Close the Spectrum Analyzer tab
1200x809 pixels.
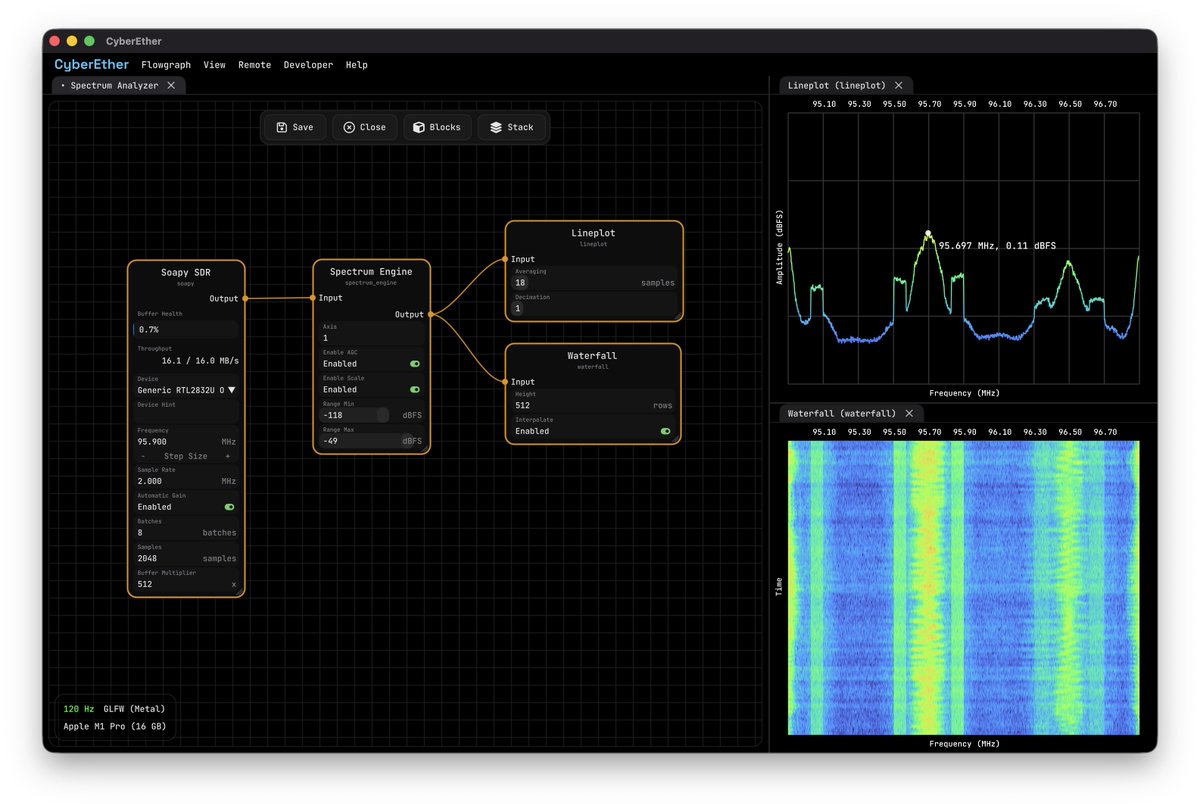tap(171, 86)
